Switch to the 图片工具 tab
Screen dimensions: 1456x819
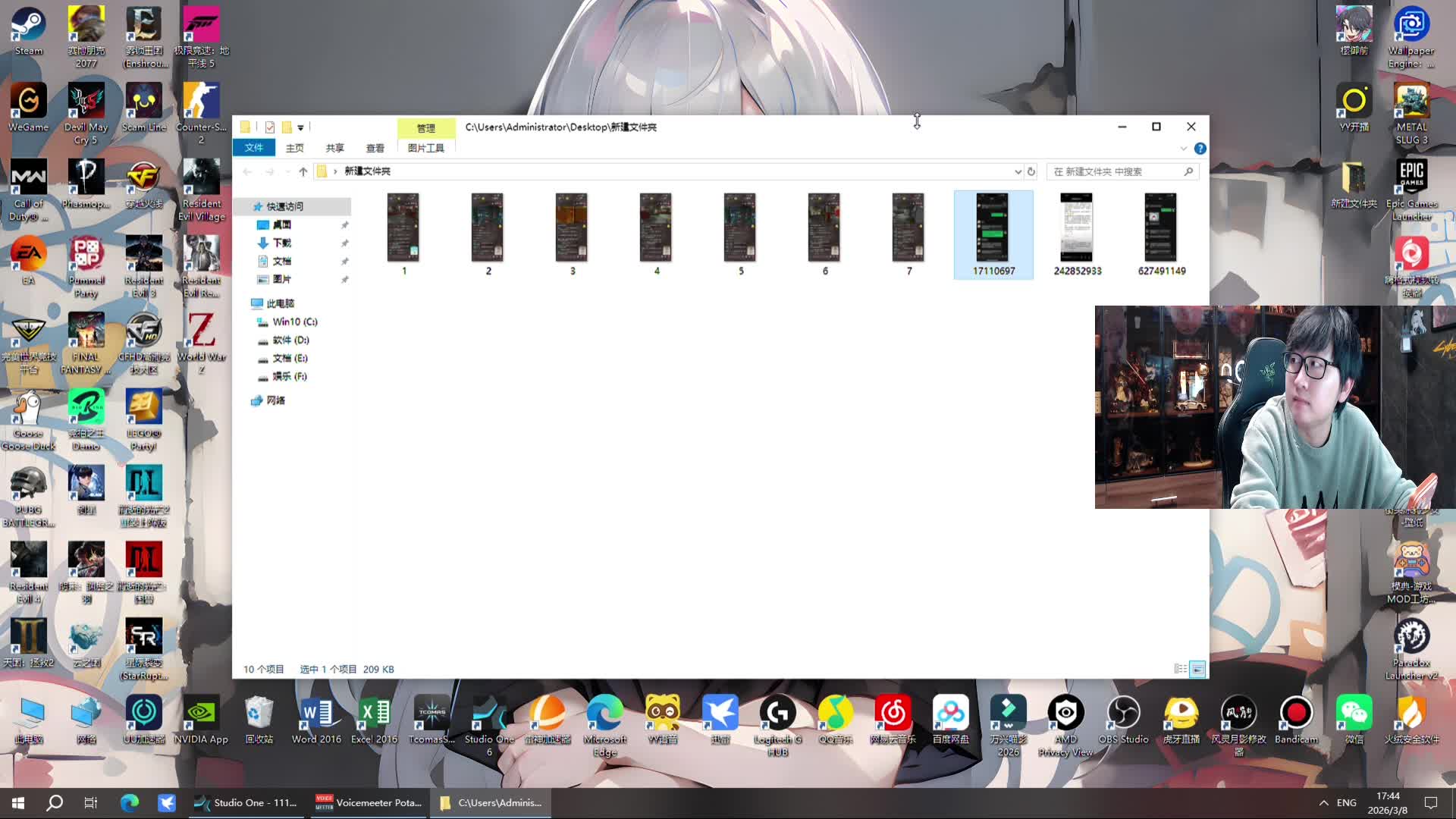[425, 149]
